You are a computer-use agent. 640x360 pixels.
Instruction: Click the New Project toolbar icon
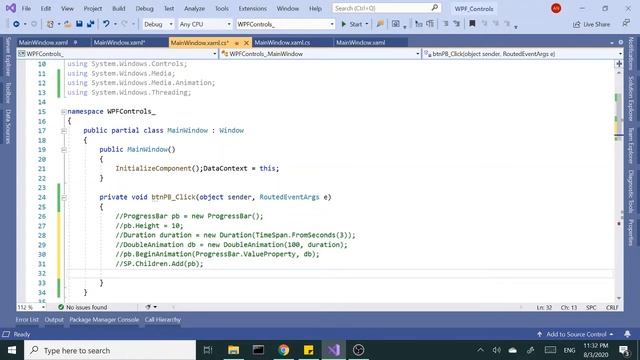[x=50, y=24]
